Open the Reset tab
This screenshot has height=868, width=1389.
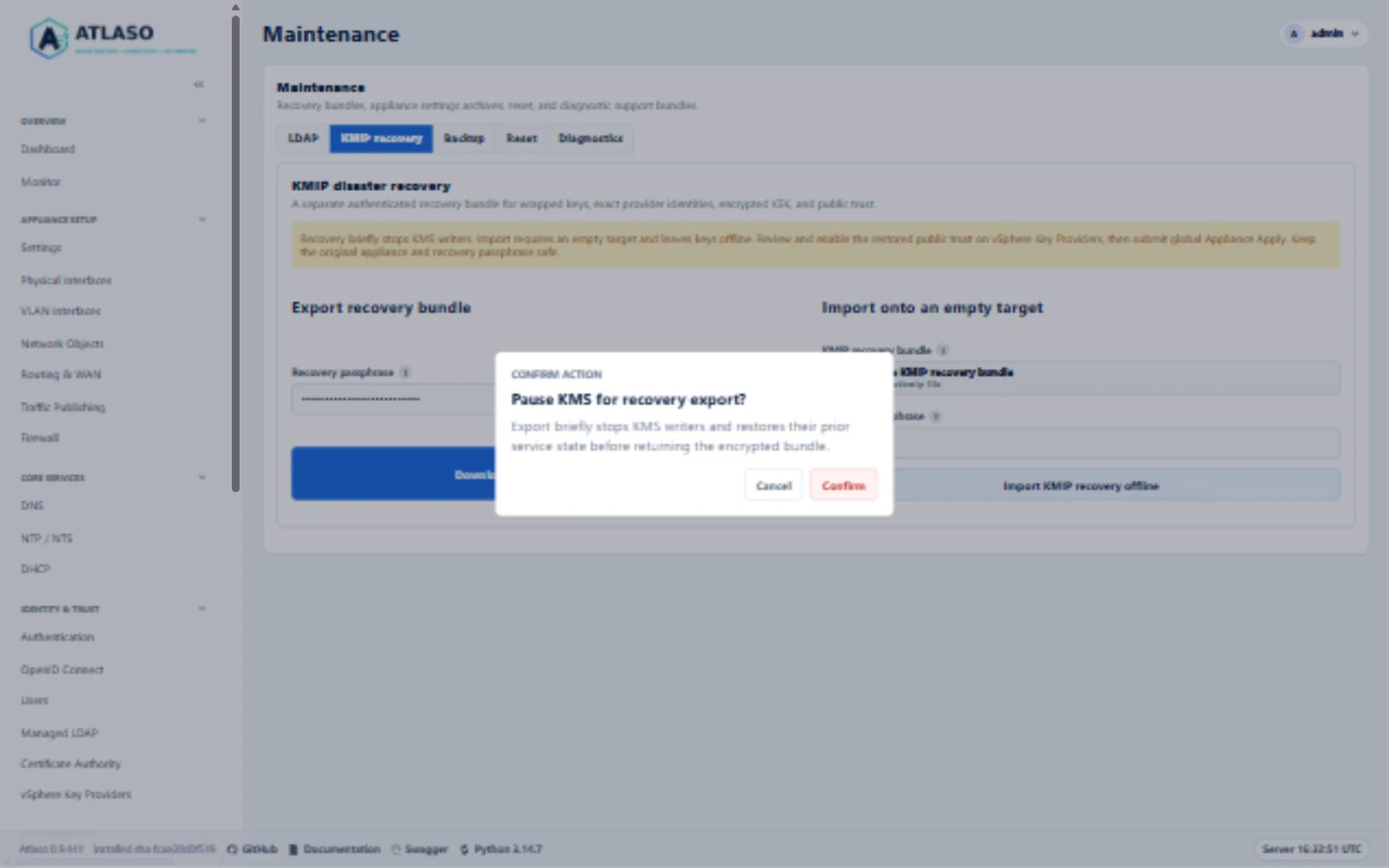(x=522, y=138)
